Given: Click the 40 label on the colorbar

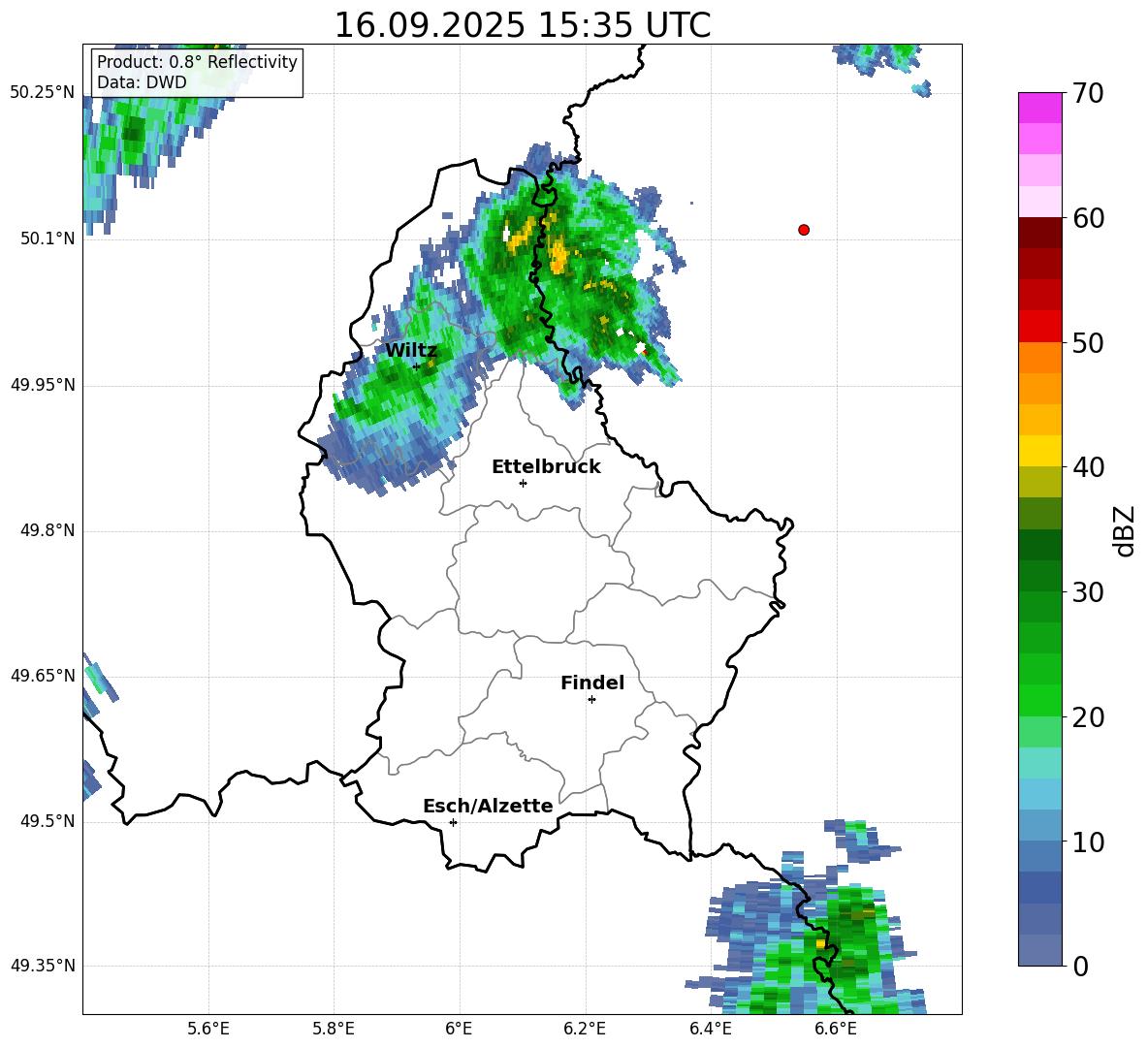Looking at the screenshot, I should 1088,467.
